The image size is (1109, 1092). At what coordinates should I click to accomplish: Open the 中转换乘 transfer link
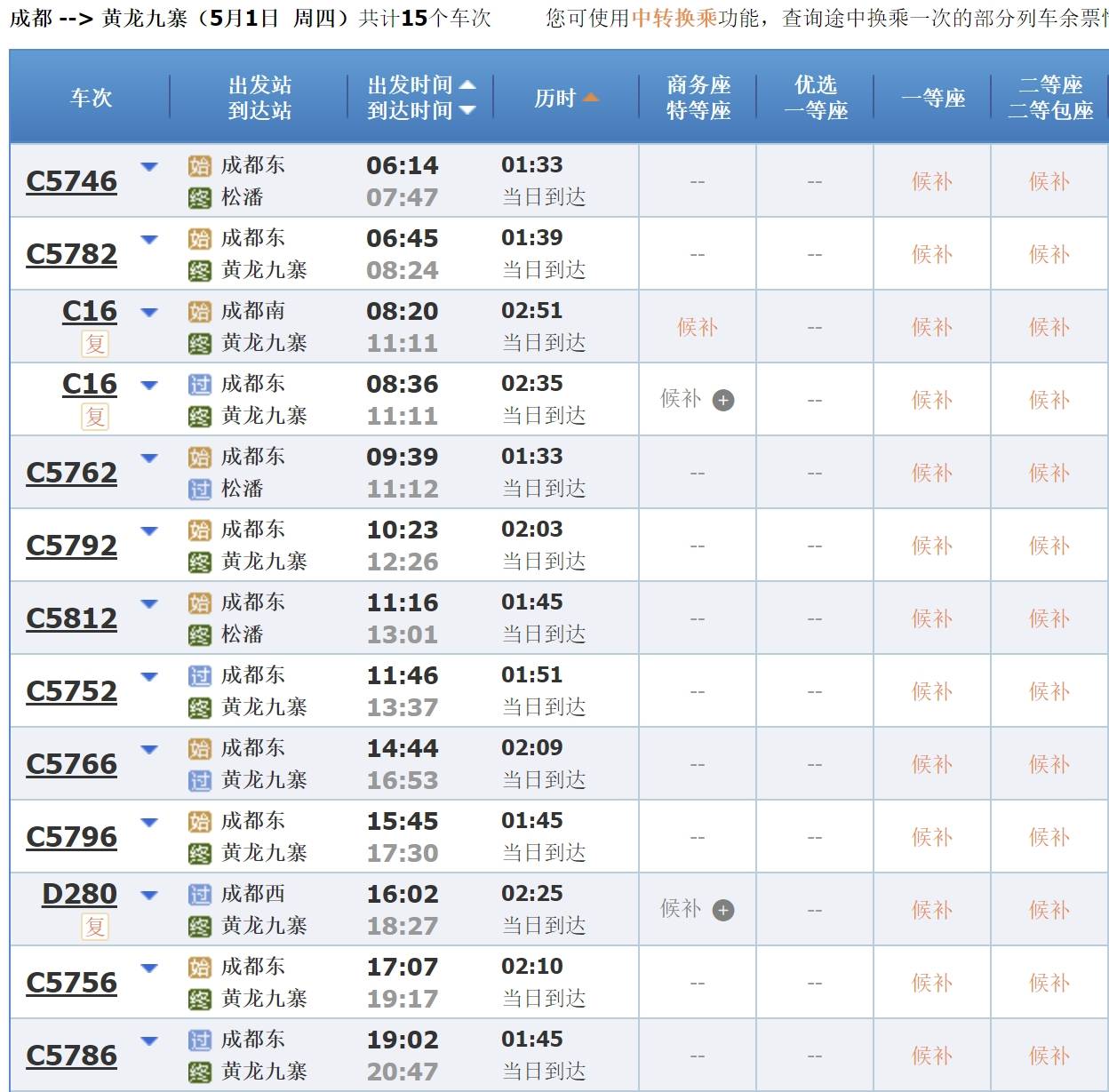click(674, 19)
